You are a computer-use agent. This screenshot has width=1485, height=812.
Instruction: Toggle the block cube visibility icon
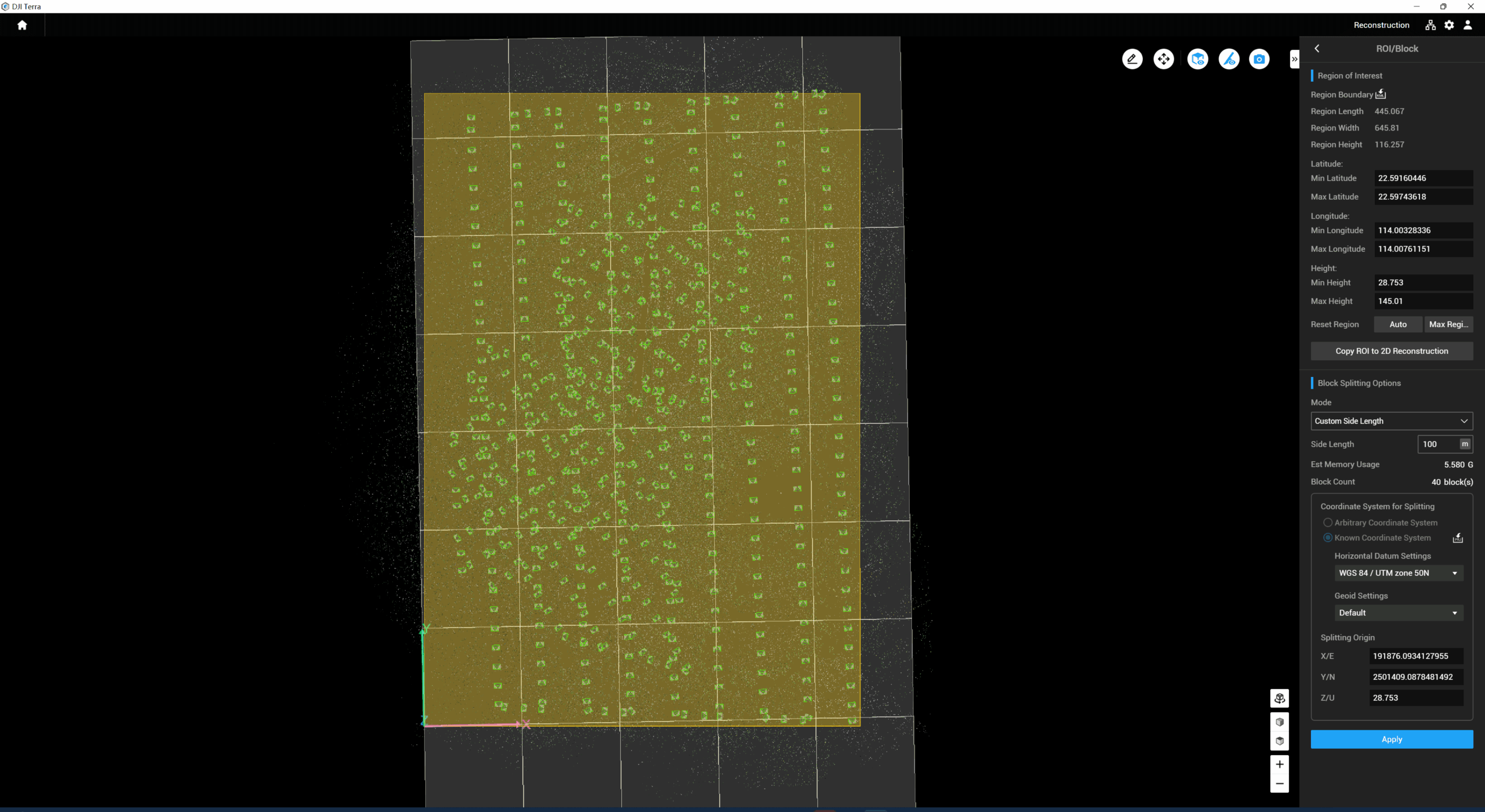coord(1198,59)
